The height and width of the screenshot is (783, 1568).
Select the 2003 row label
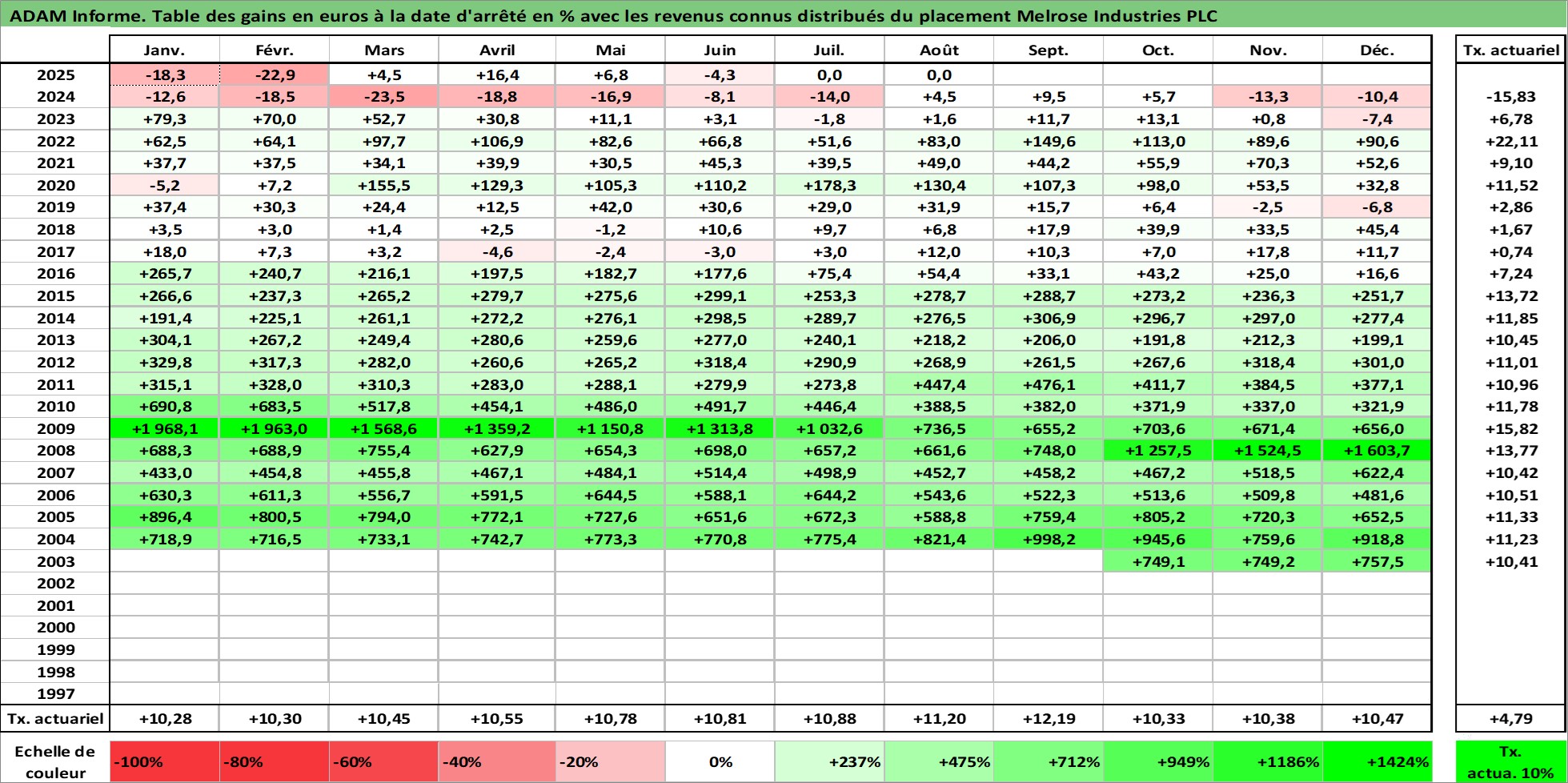(x=55, y=562)
